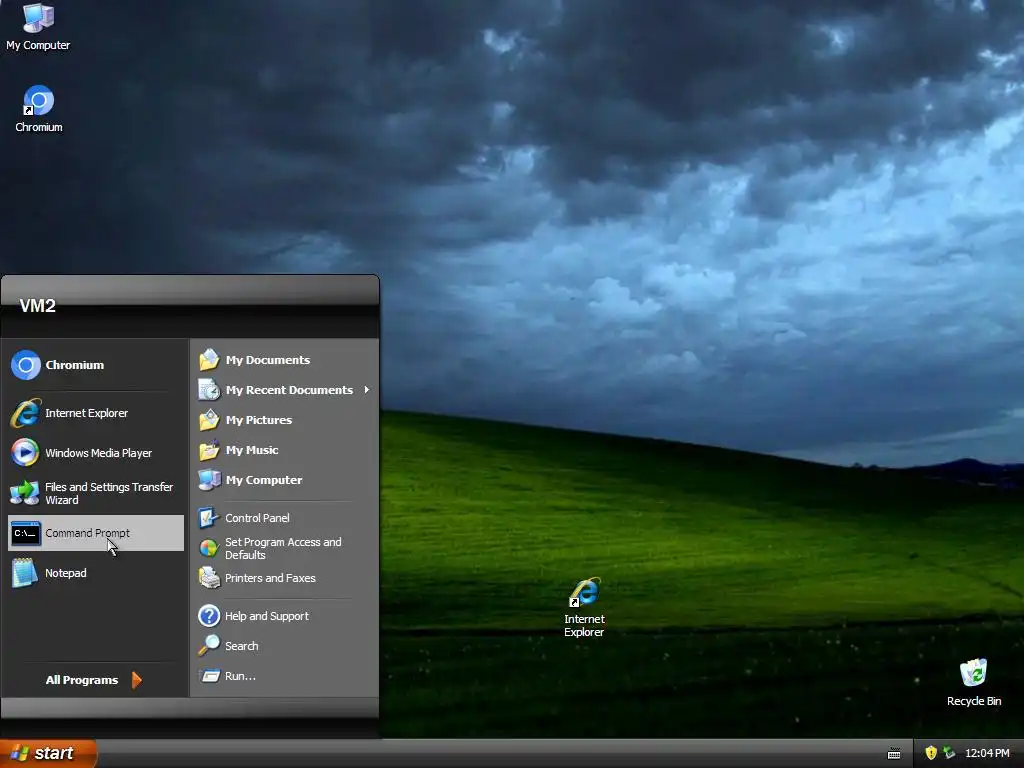This screenshot has height=768, width=1024.
Task: Click the keyboard icon in taskbar
Action: point(894,754)
